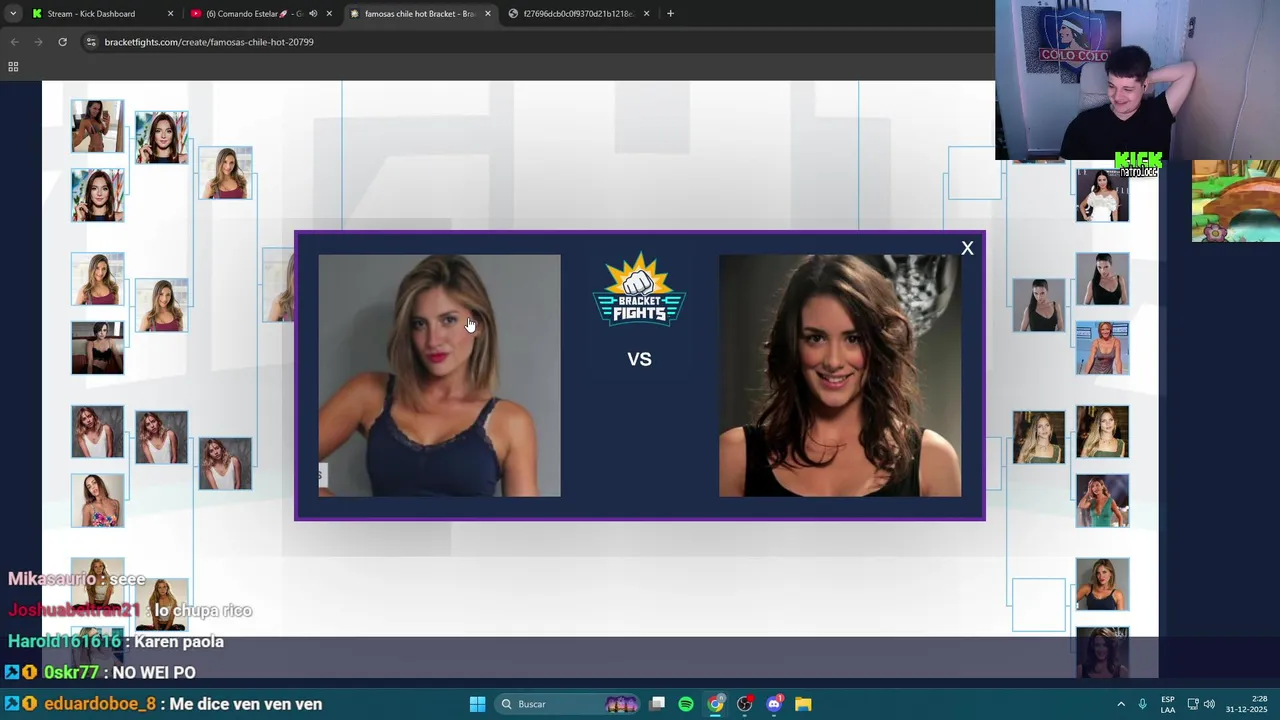Close the f27696dcb0c0f9370 tab

(647, 14)
